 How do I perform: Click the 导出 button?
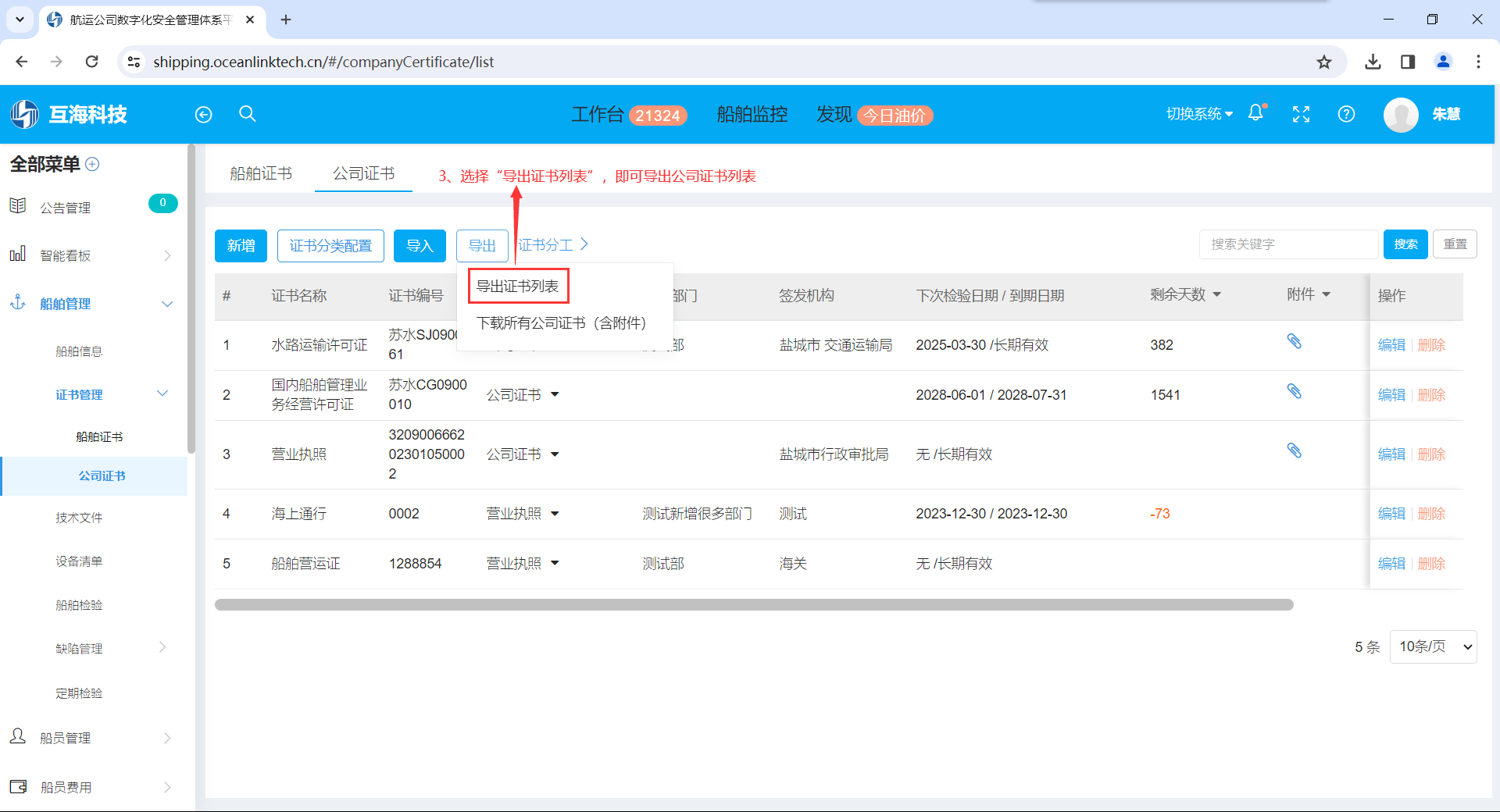[x=482, y=246]
